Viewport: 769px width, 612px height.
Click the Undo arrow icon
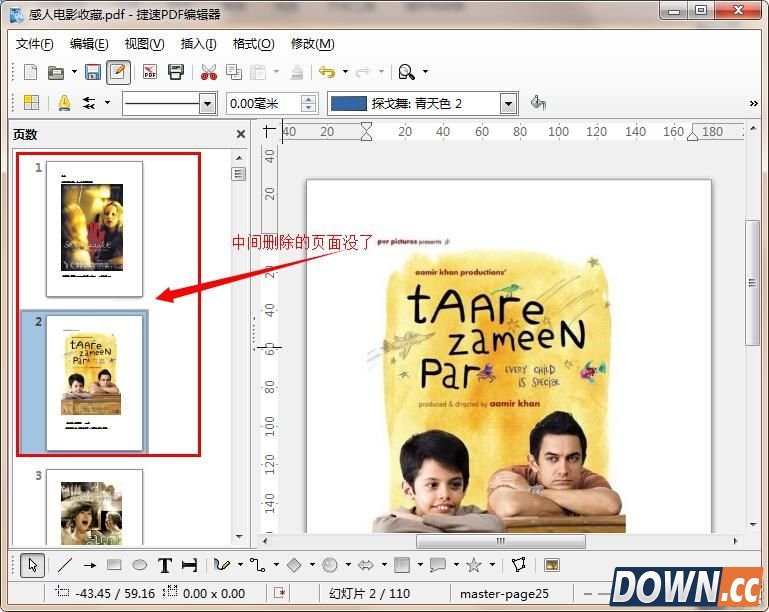pyautogui.click(x=326, y=72)
